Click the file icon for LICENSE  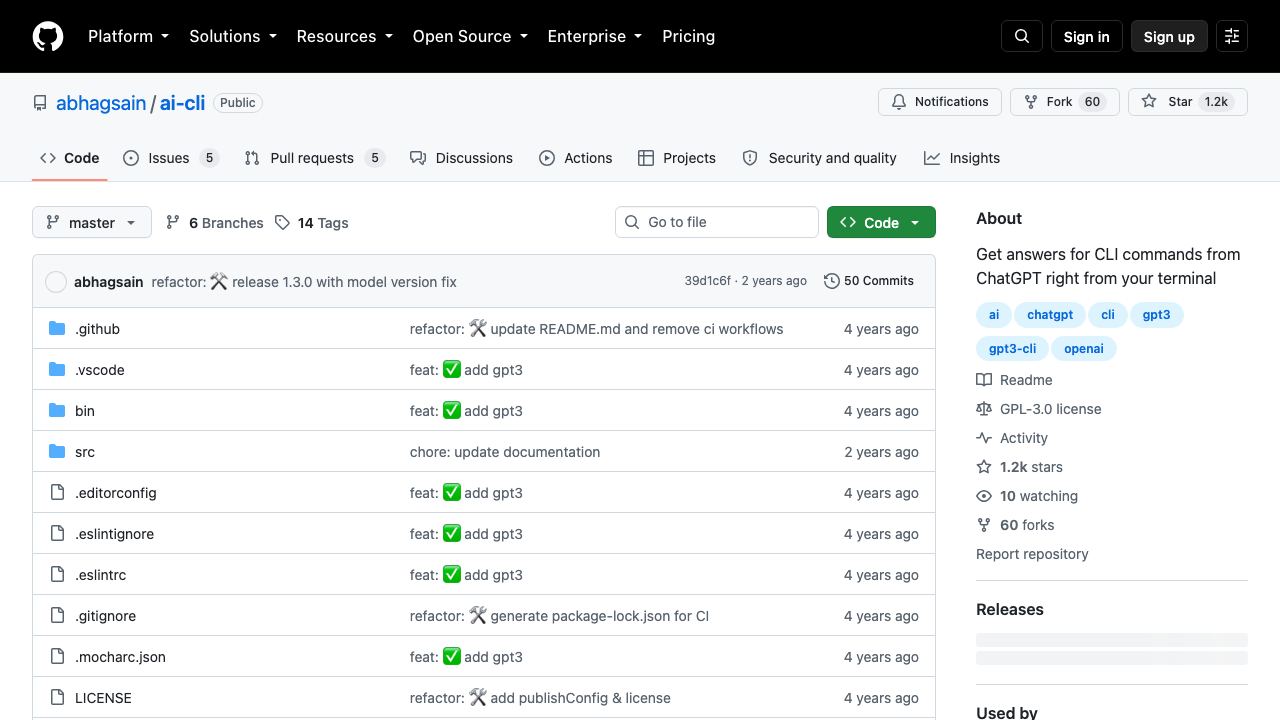tap(57, 698)
